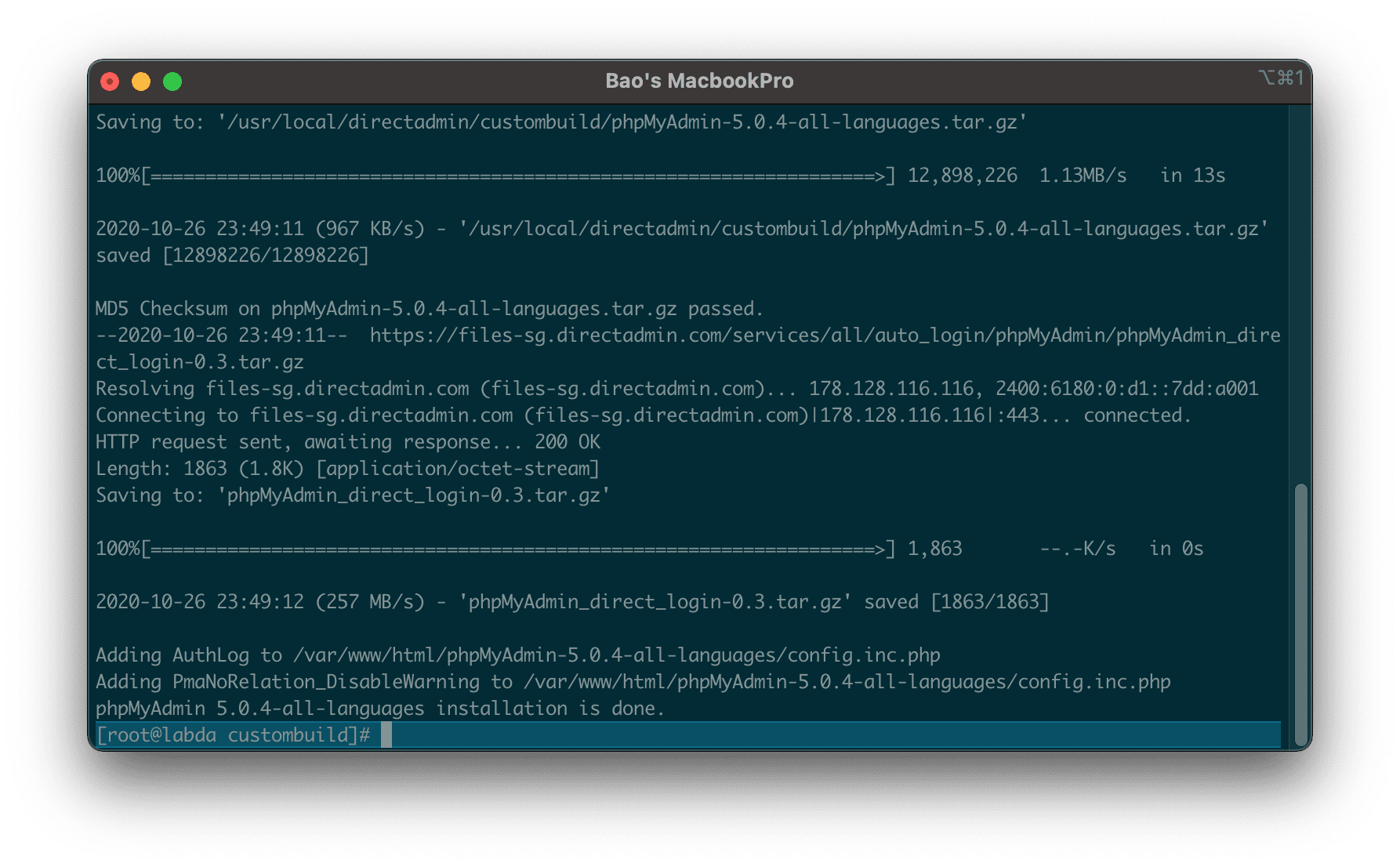Click the Bao's MacbookPro window title
The width and height of the screenshot is (1400, 867).
(x=699, y=81)
